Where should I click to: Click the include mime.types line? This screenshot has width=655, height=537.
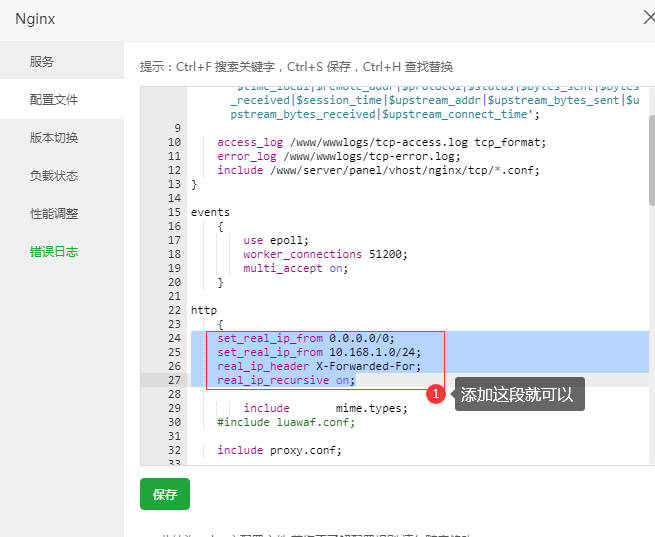(x=325, y=408)
